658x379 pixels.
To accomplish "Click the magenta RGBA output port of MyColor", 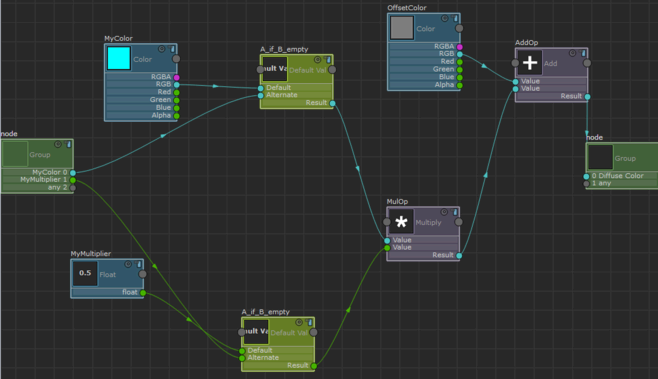I will pos(177,78).
